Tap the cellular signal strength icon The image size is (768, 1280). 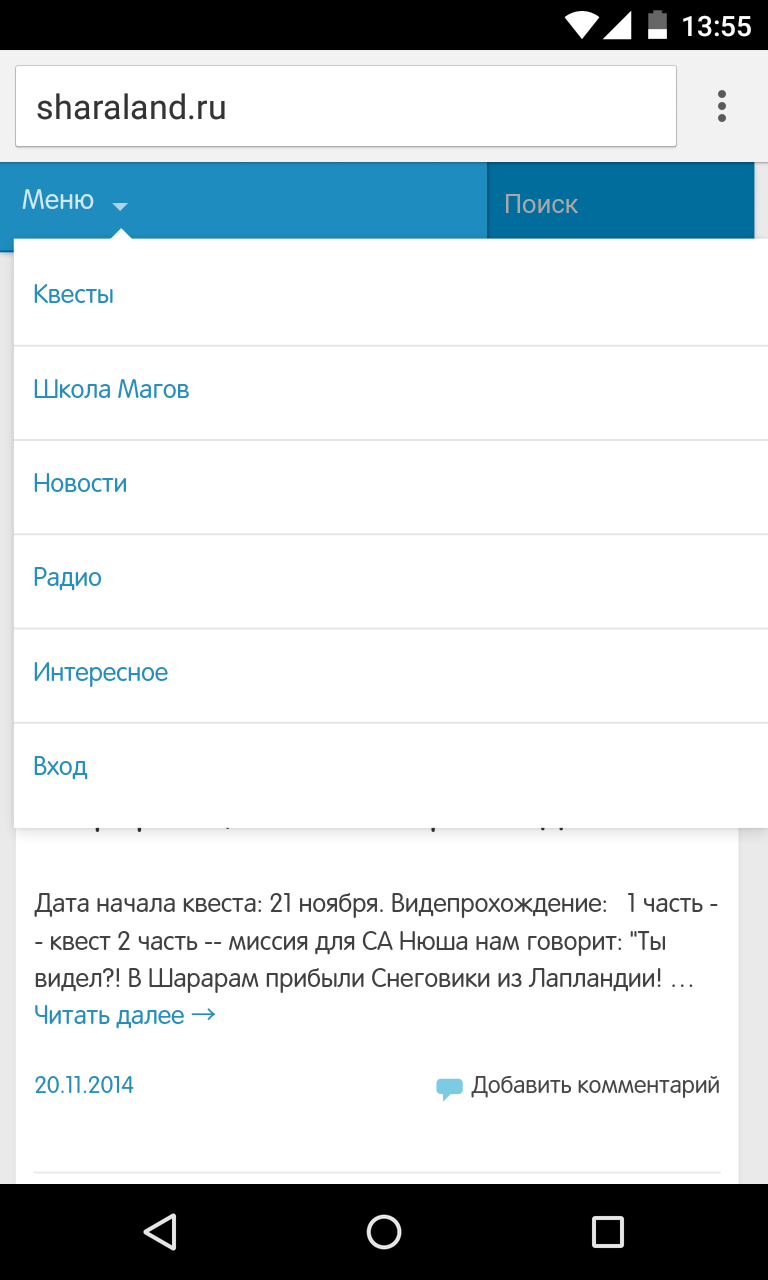tap(617, 24)
